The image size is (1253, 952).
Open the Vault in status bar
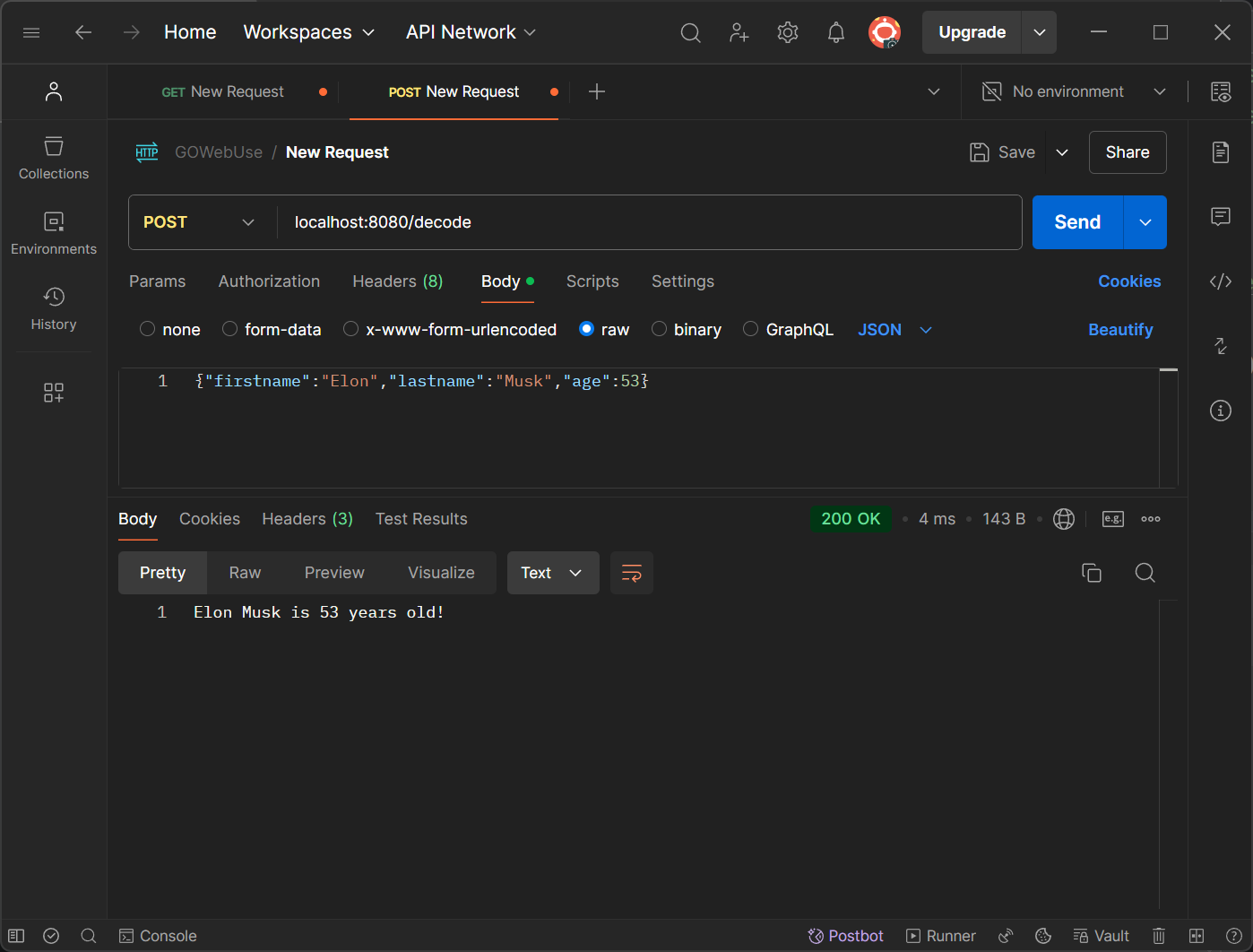pyautogui.click(x=1102, y=936)
